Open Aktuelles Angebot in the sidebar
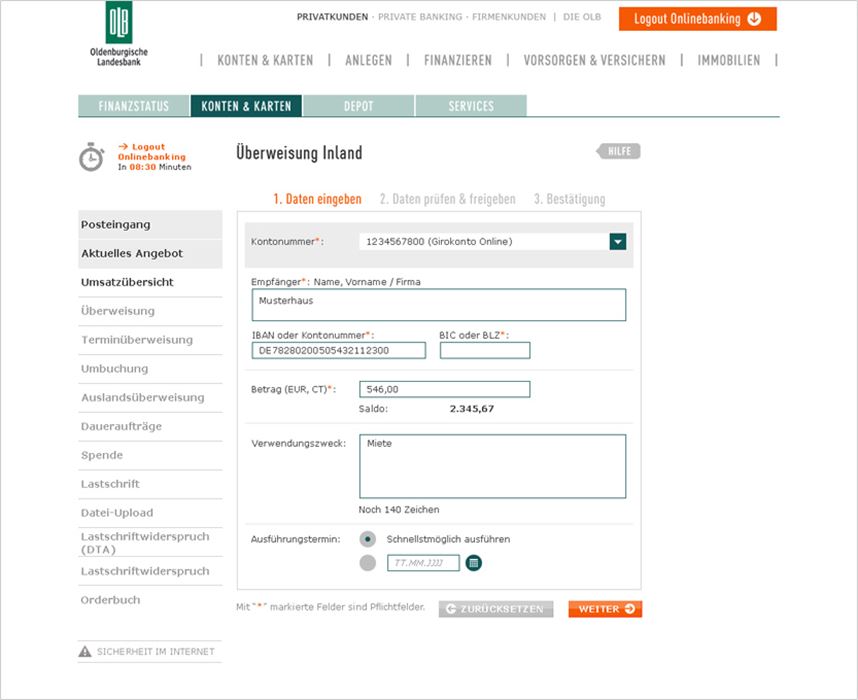The width and height of the screenshot is (858, 700). (x=150, y=253)
